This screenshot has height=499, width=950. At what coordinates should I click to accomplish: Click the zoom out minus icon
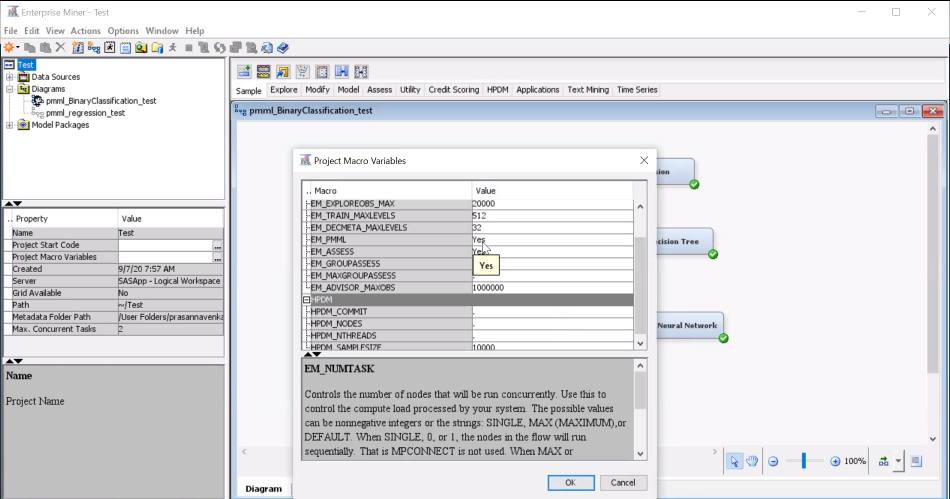(x=774, y=461)
